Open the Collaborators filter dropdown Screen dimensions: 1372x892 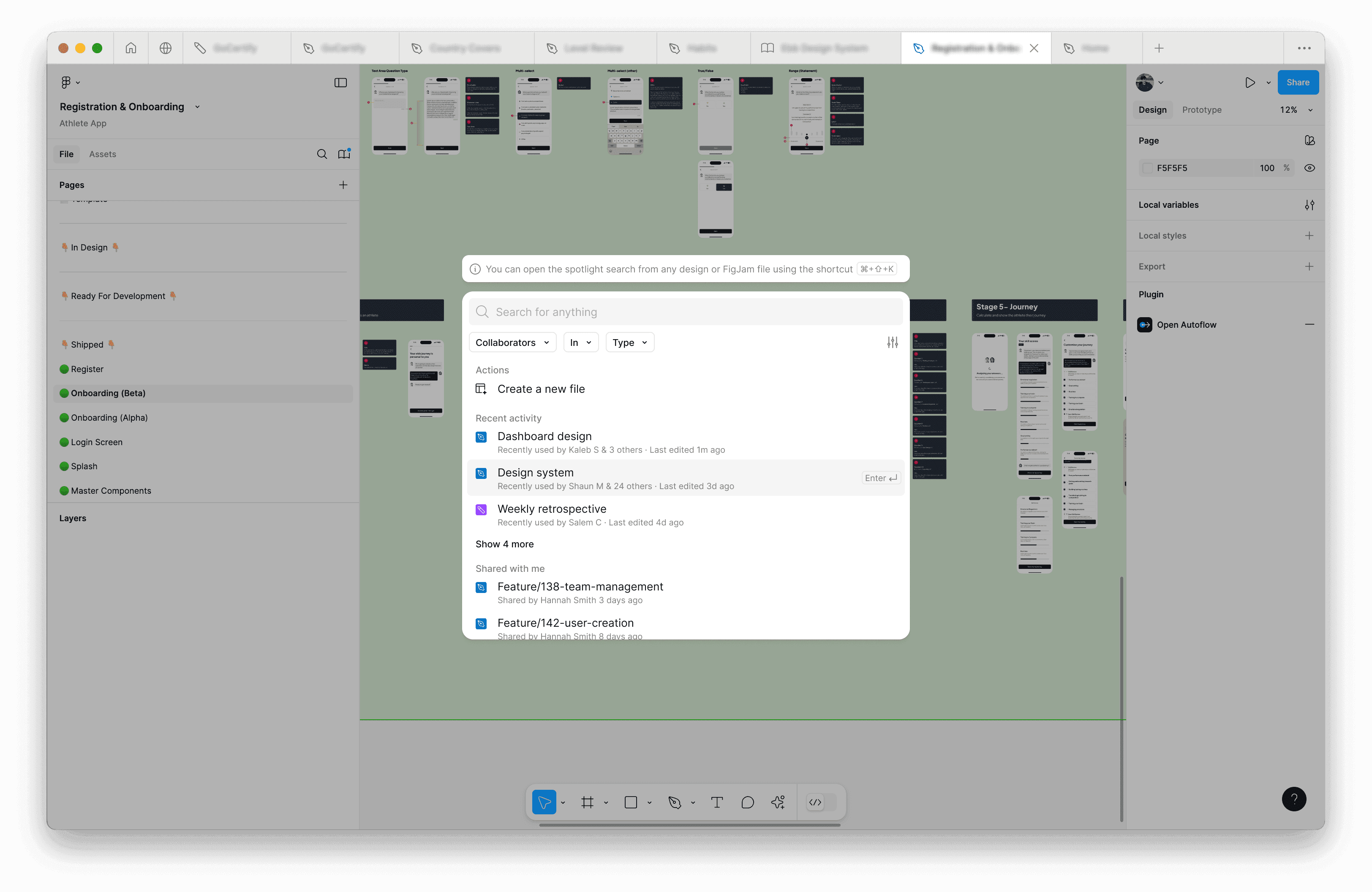pyautogui.click(x=512, y=342)
